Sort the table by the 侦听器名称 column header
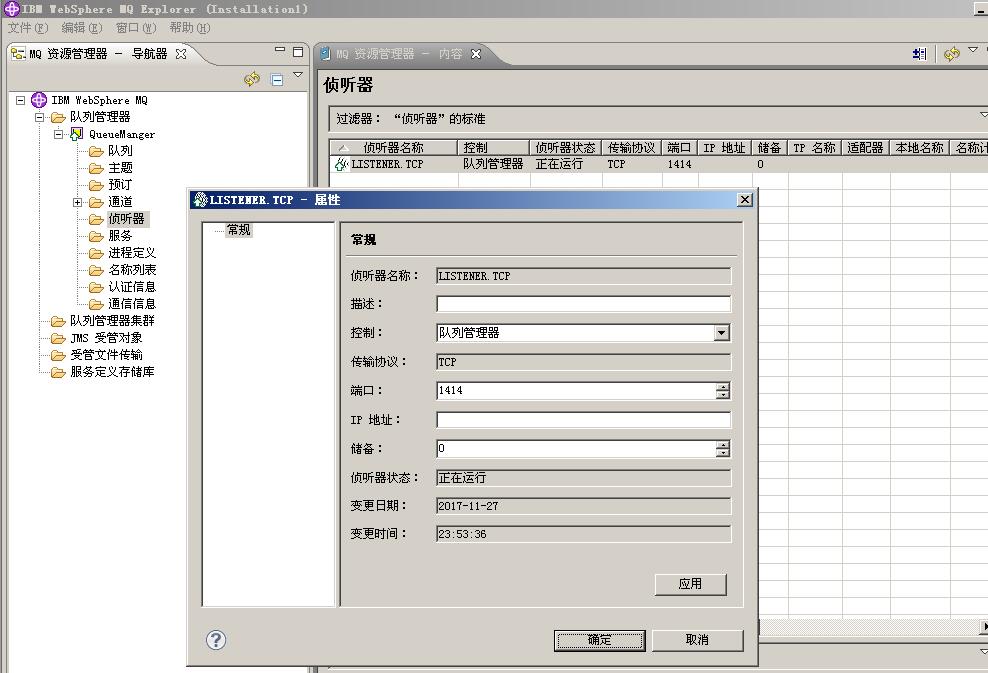Screen dimensions: 988x673 point(394,147)
